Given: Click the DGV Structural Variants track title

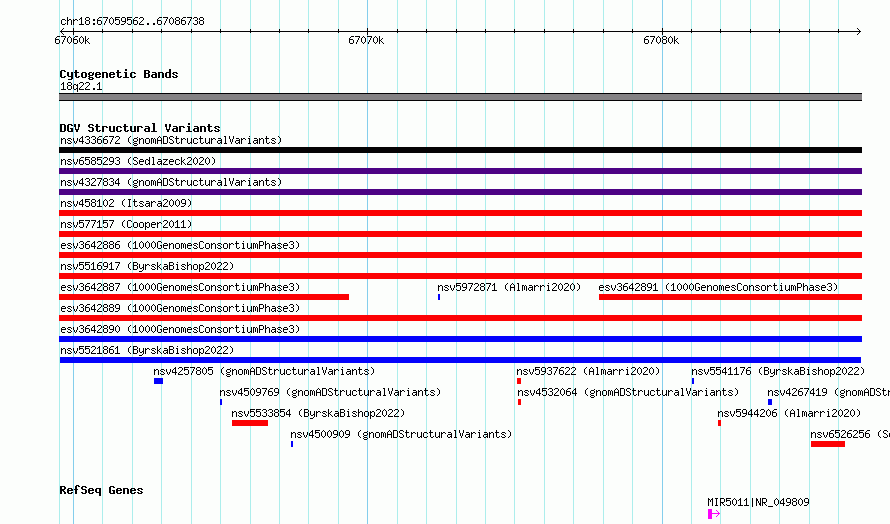Looking at the screenshot, I should (140, 128).
